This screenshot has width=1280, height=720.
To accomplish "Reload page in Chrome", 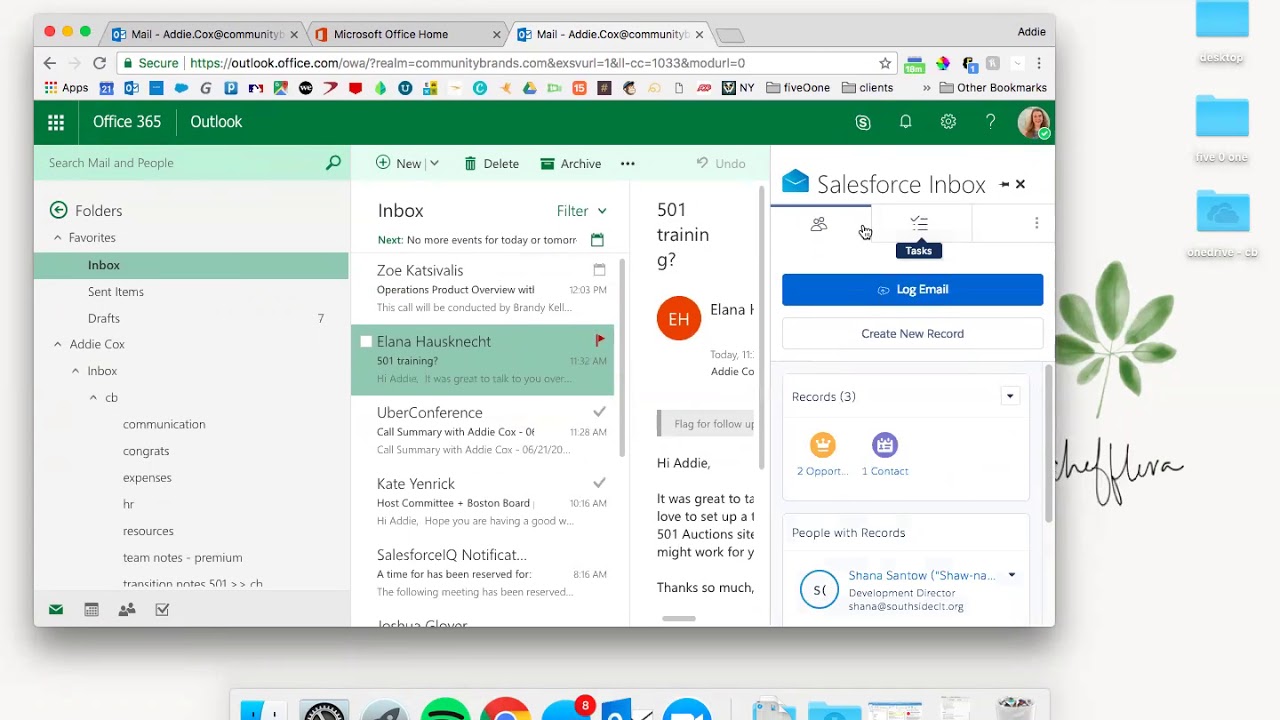I will click(99, 63).
